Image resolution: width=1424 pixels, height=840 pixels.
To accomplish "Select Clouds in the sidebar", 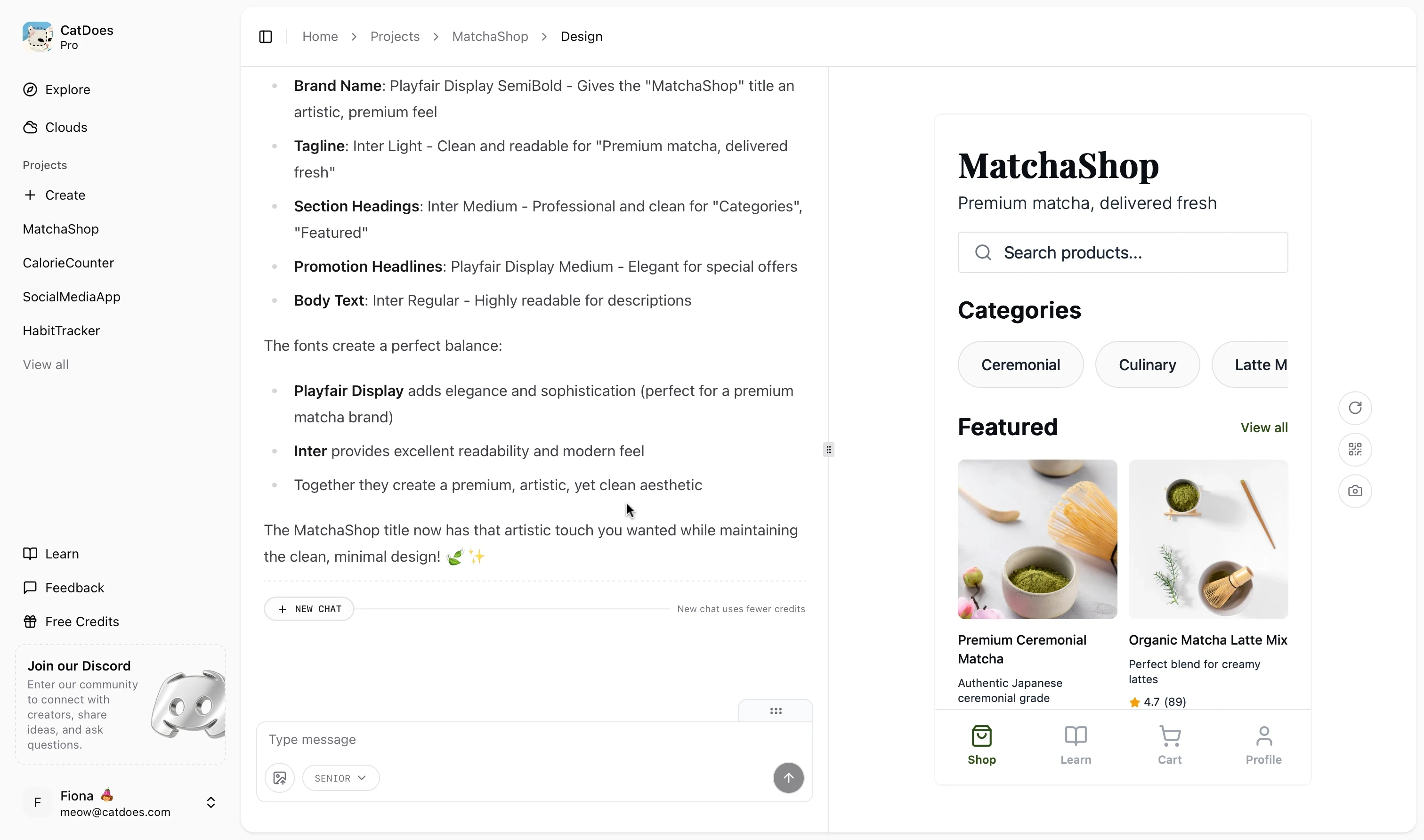I will (x=65, y=127).
